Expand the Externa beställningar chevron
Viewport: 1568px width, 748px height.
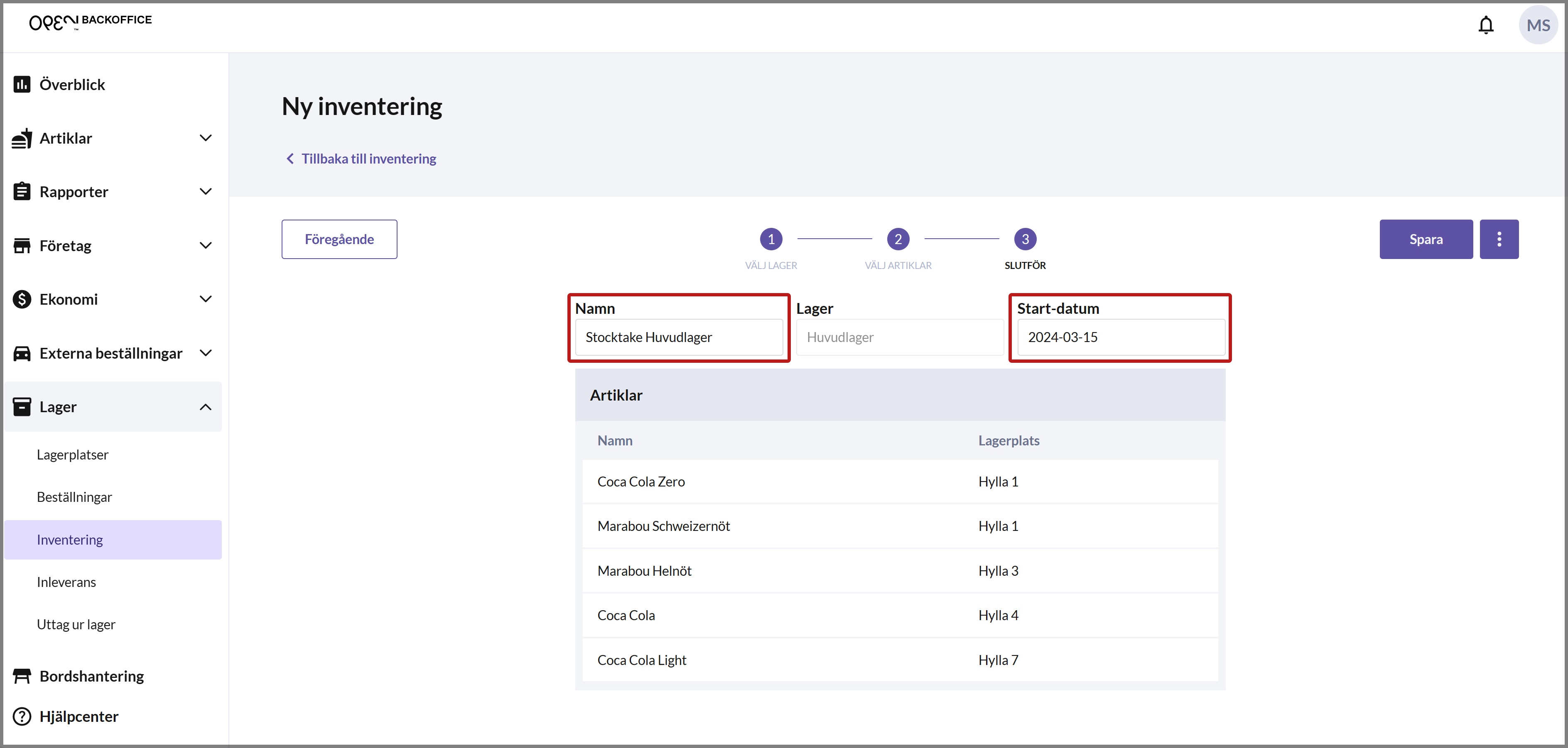[206, 353]
